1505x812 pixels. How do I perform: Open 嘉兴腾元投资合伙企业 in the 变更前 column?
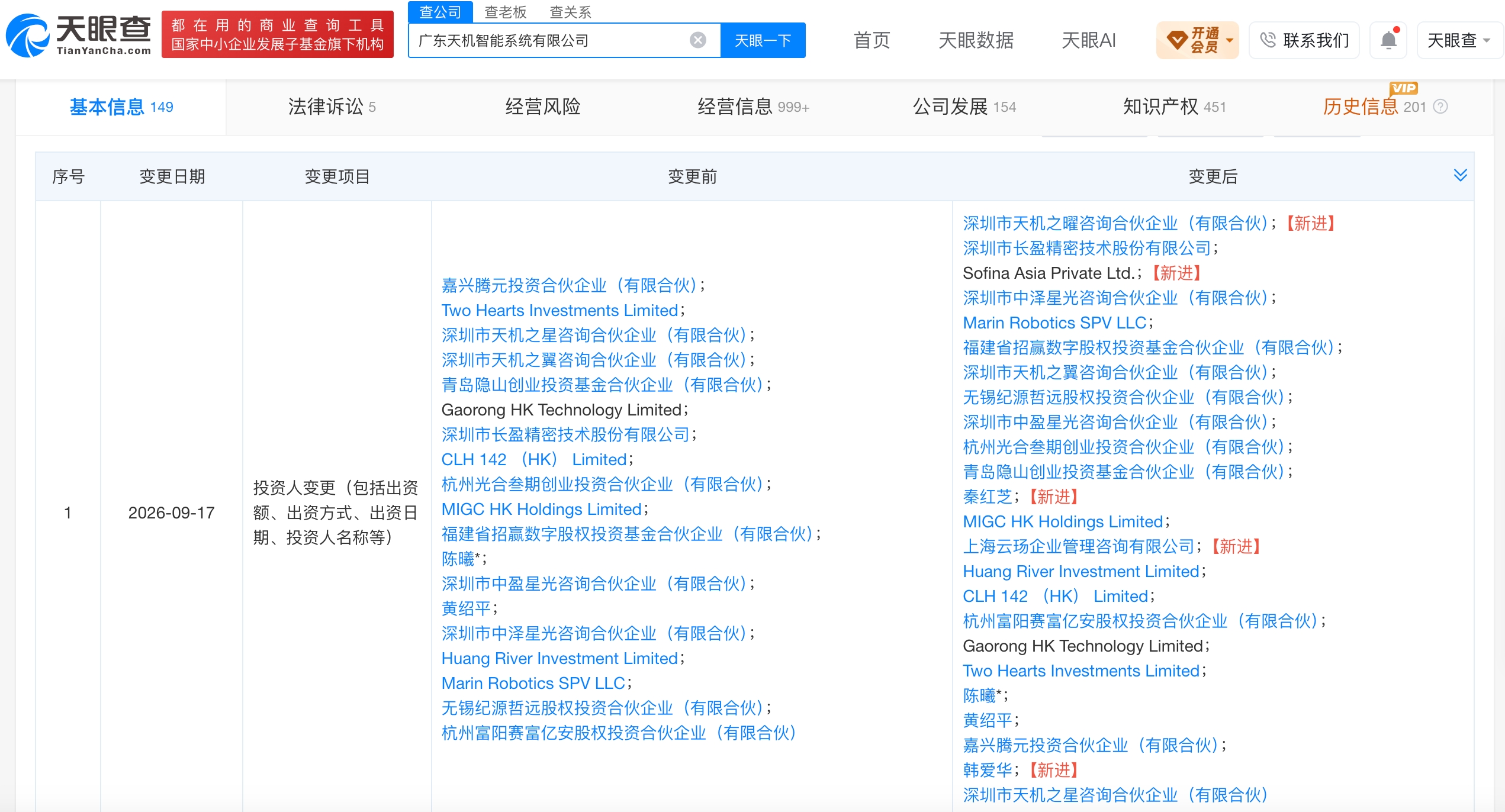coord(570,286)
